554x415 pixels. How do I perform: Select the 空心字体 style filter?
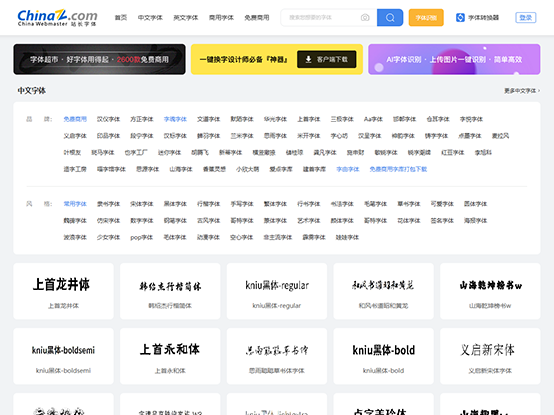(x=242, y=237)
